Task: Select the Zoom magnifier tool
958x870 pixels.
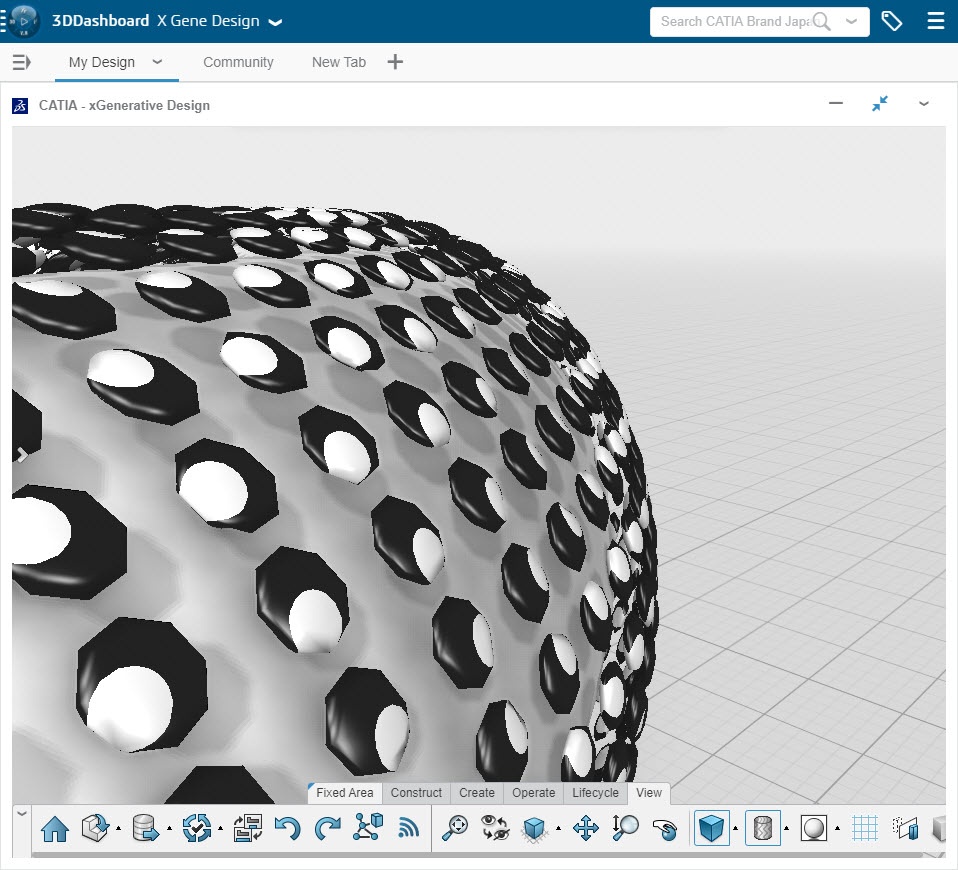Action: tap(625, 828)
